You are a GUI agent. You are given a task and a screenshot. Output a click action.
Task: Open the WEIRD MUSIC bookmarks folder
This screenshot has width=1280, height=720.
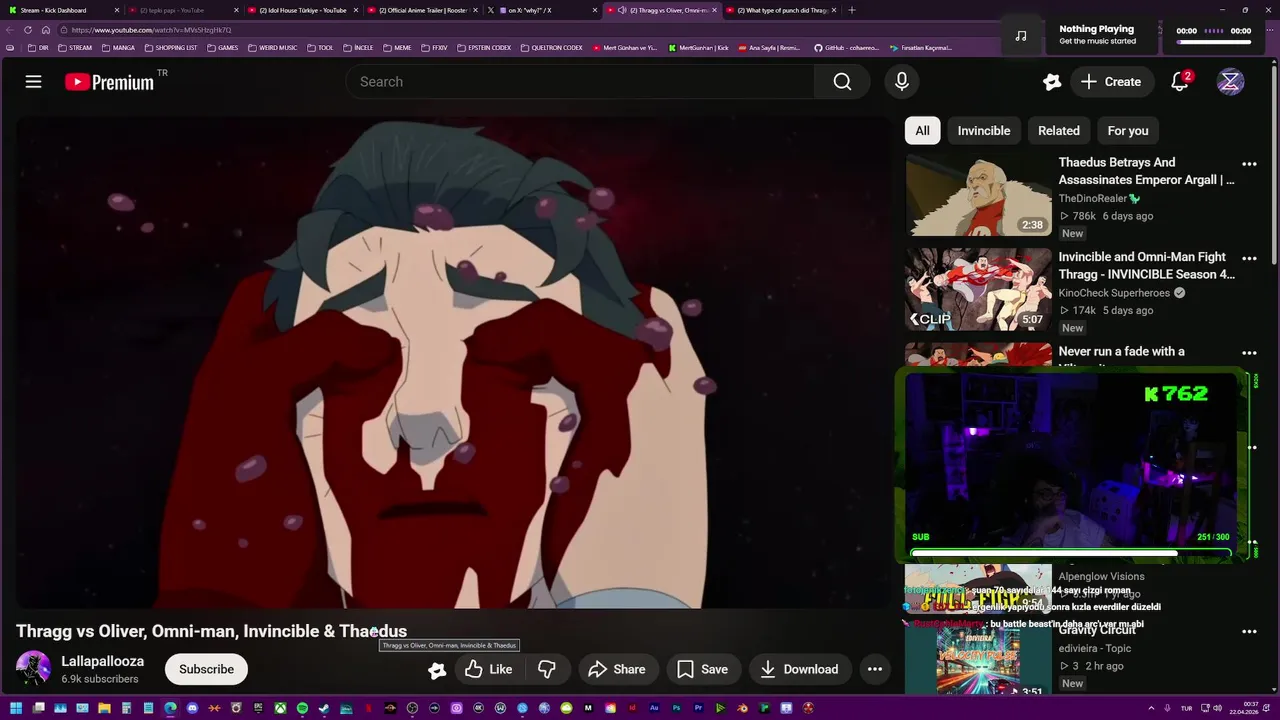point(272,48)
